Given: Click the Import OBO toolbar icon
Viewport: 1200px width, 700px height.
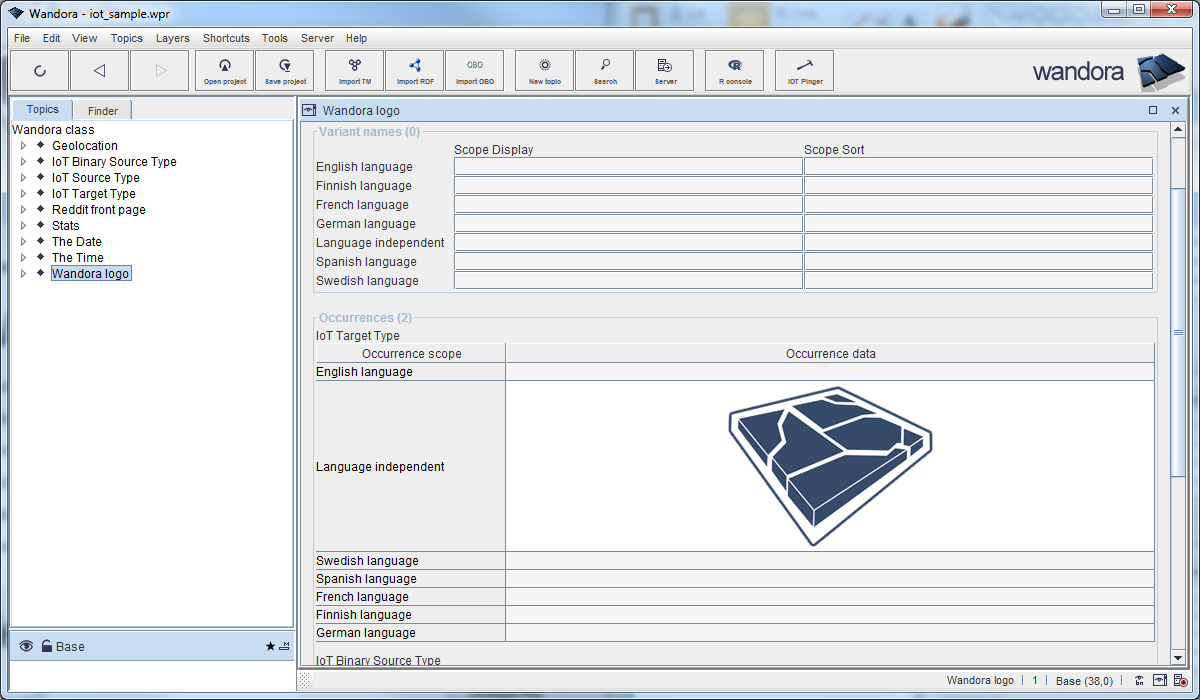Looking at the screenshot, I should [x=474, y=70].
